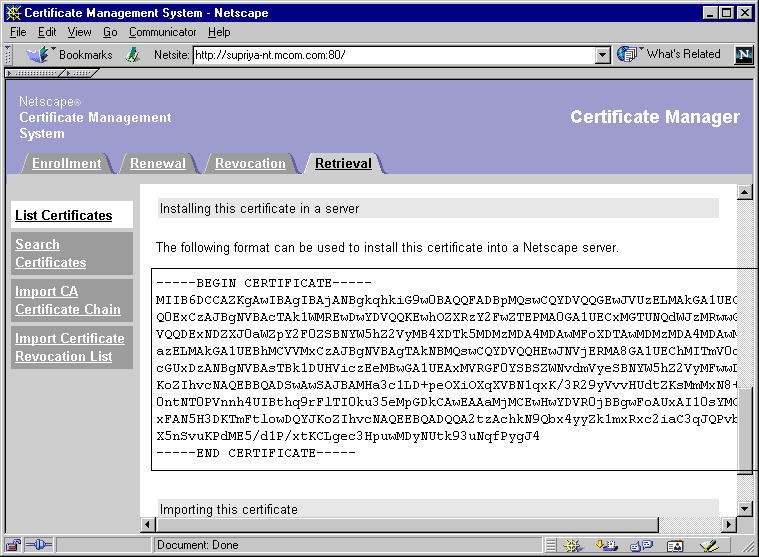Click the certificate line starting with X5nSvuKPdME5
This screenshot has width=759, height=557.
click(348, 436)
